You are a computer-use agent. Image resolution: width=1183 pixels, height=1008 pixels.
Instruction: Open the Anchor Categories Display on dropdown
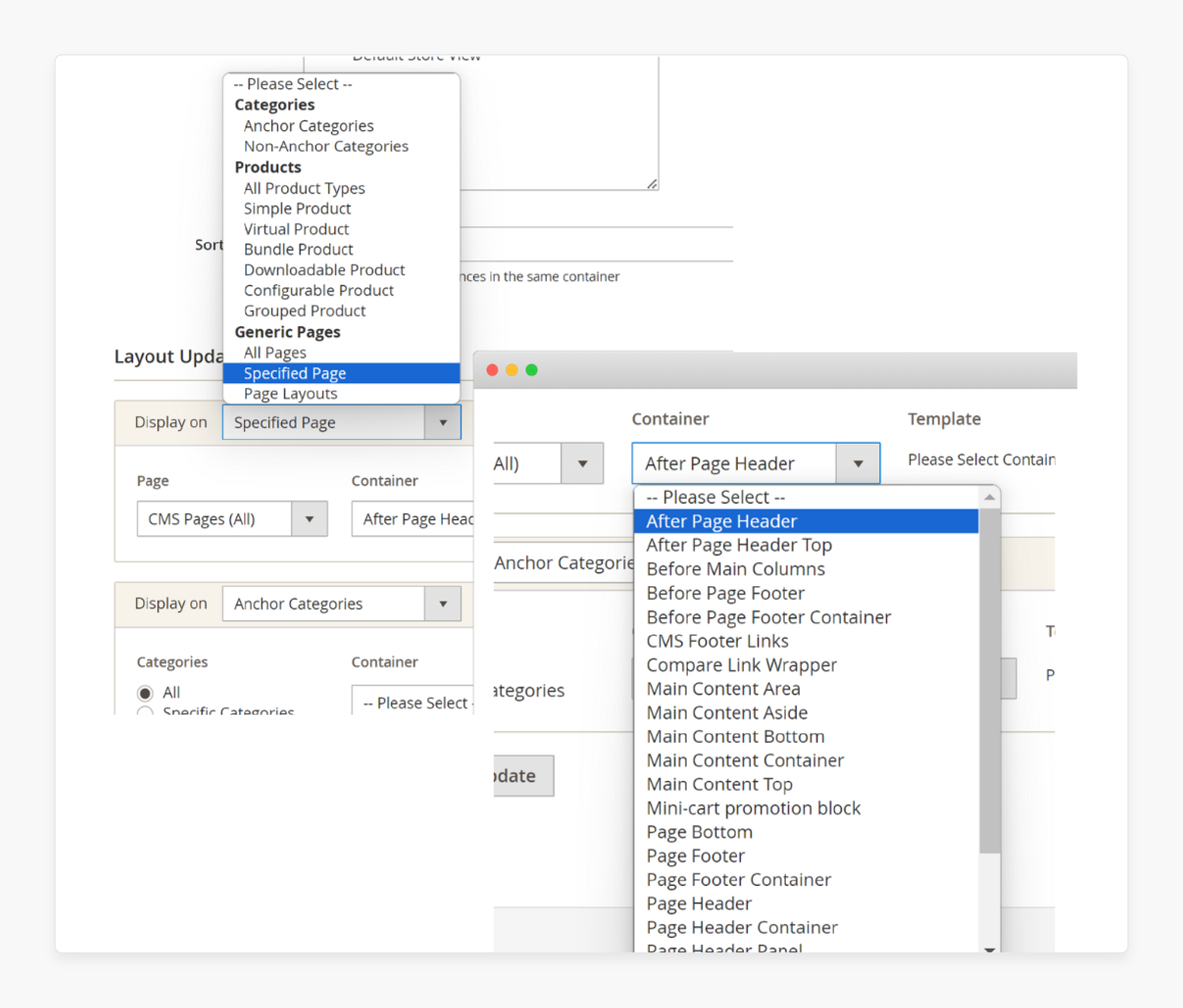point(341,604)
